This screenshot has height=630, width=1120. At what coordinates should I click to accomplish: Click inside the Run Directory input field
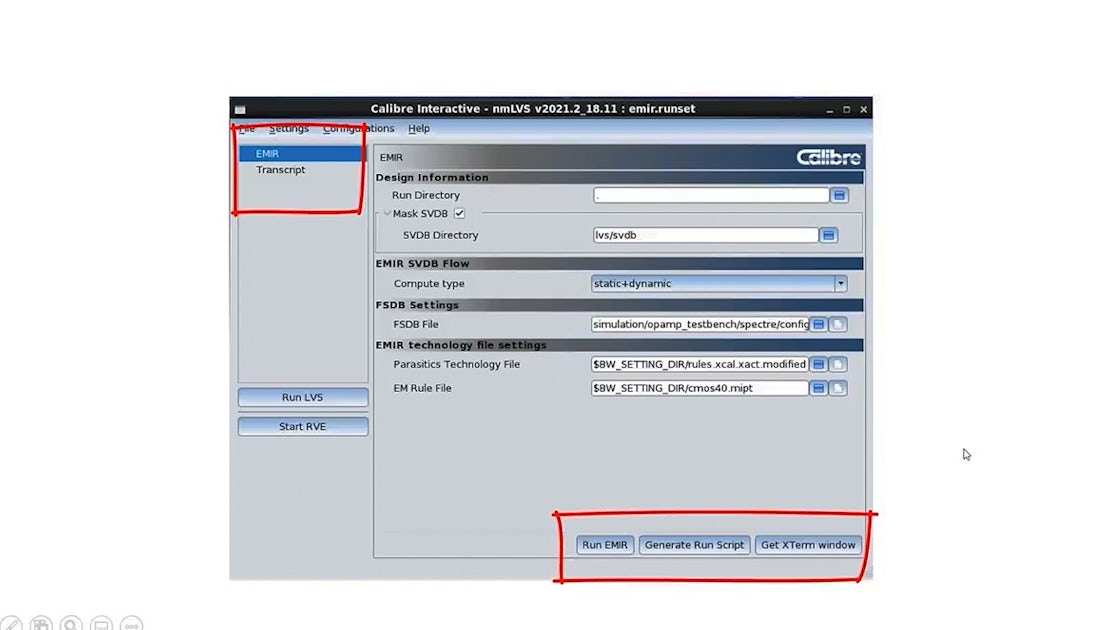[710, 195]
